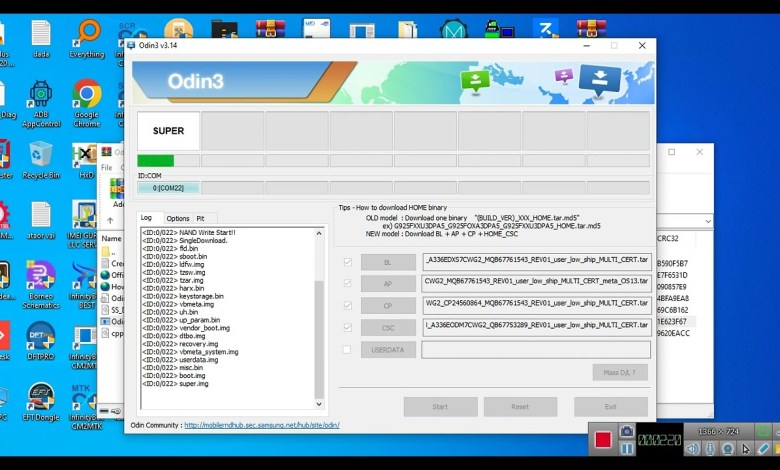Click the USERDATA file path field
The image size is (780, 470).
(536, 350)
